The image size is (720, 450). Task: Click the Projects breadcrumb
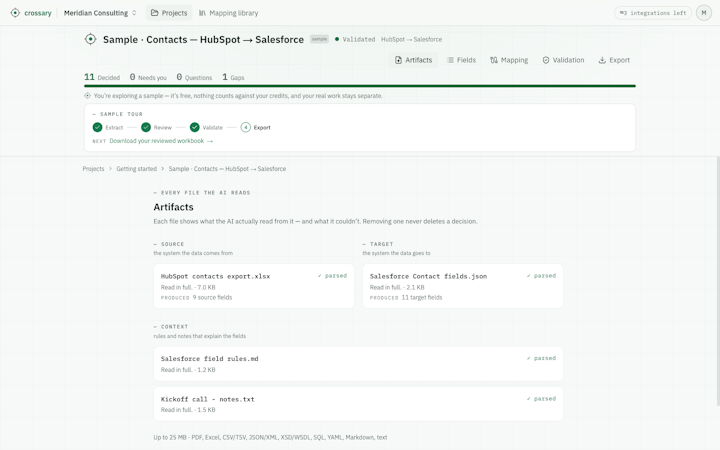93,169
